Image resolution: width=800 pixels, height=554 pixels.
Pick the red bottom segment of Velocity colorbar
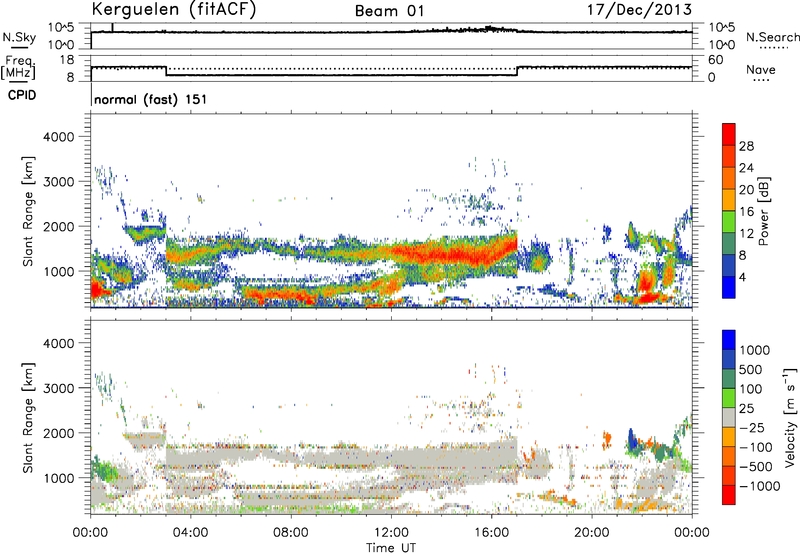click(x=729, y=495)
